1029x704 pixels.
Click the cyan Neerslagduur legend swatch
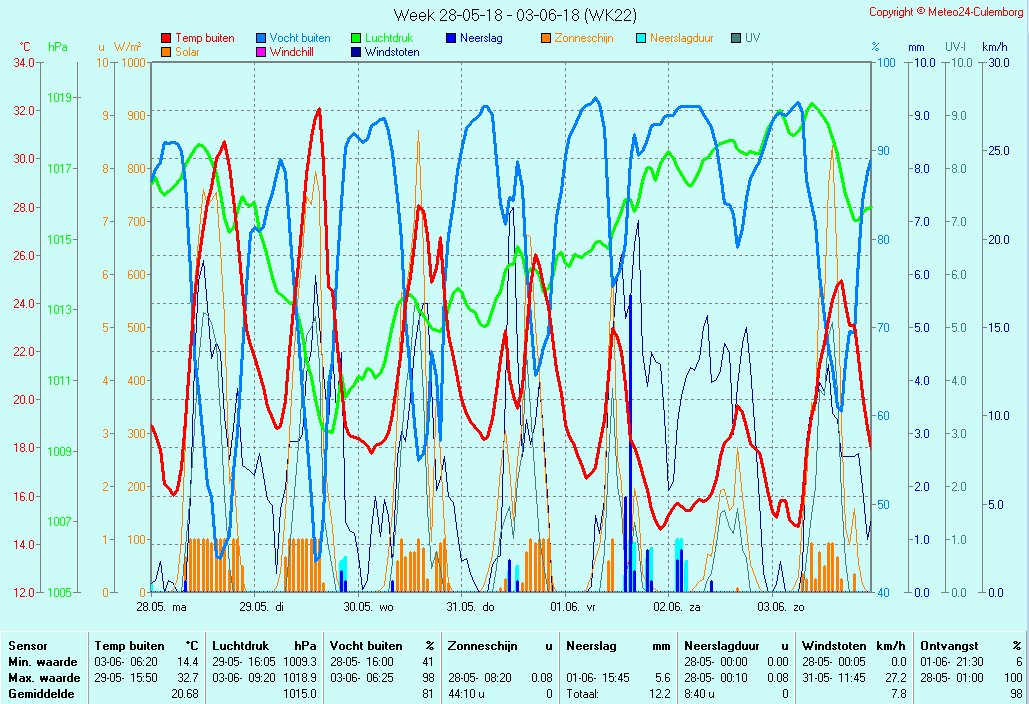click(641, 38)
